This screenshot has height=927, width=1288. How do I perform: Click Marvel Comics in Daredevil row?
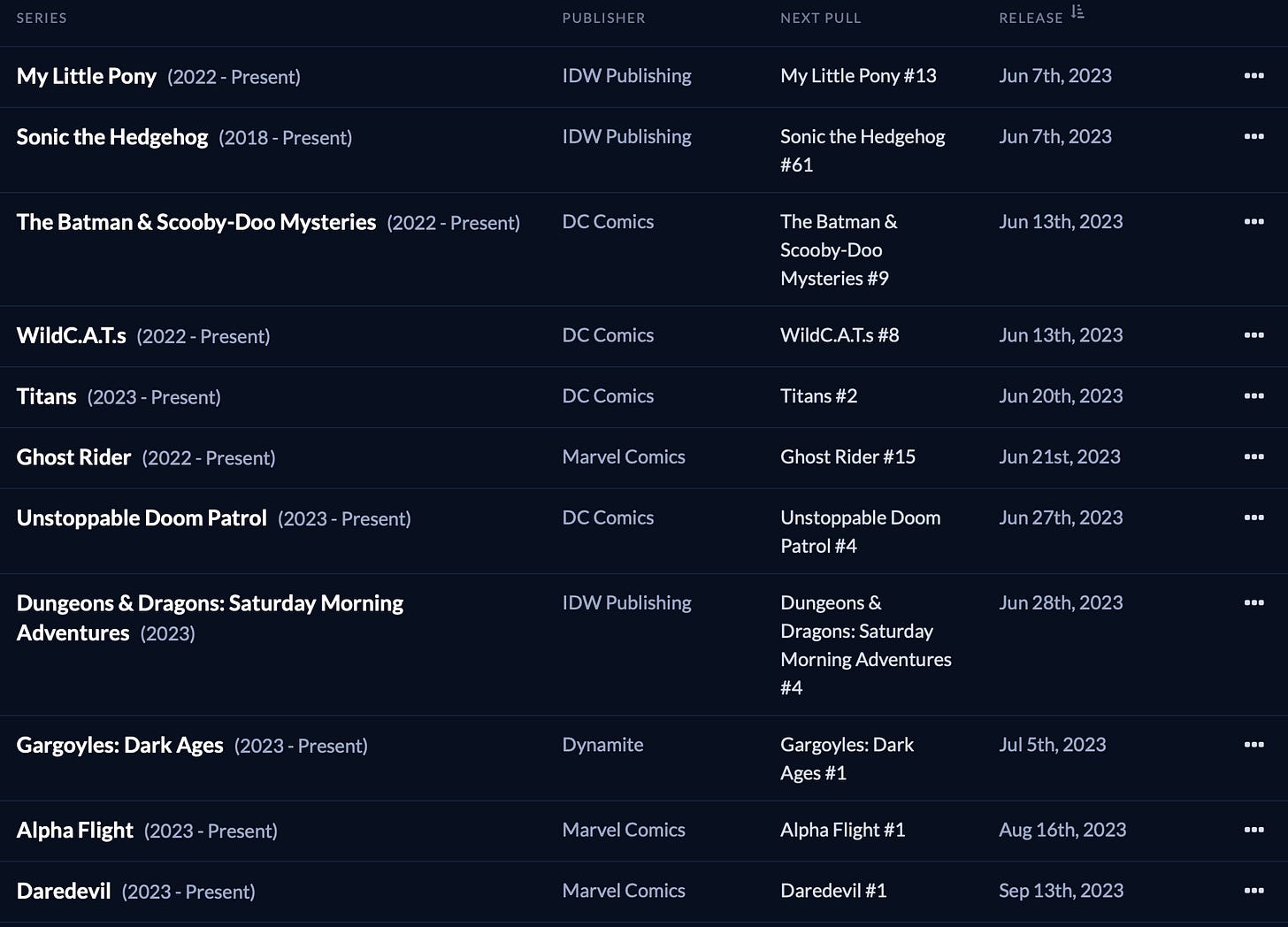[x=624, y=891]
